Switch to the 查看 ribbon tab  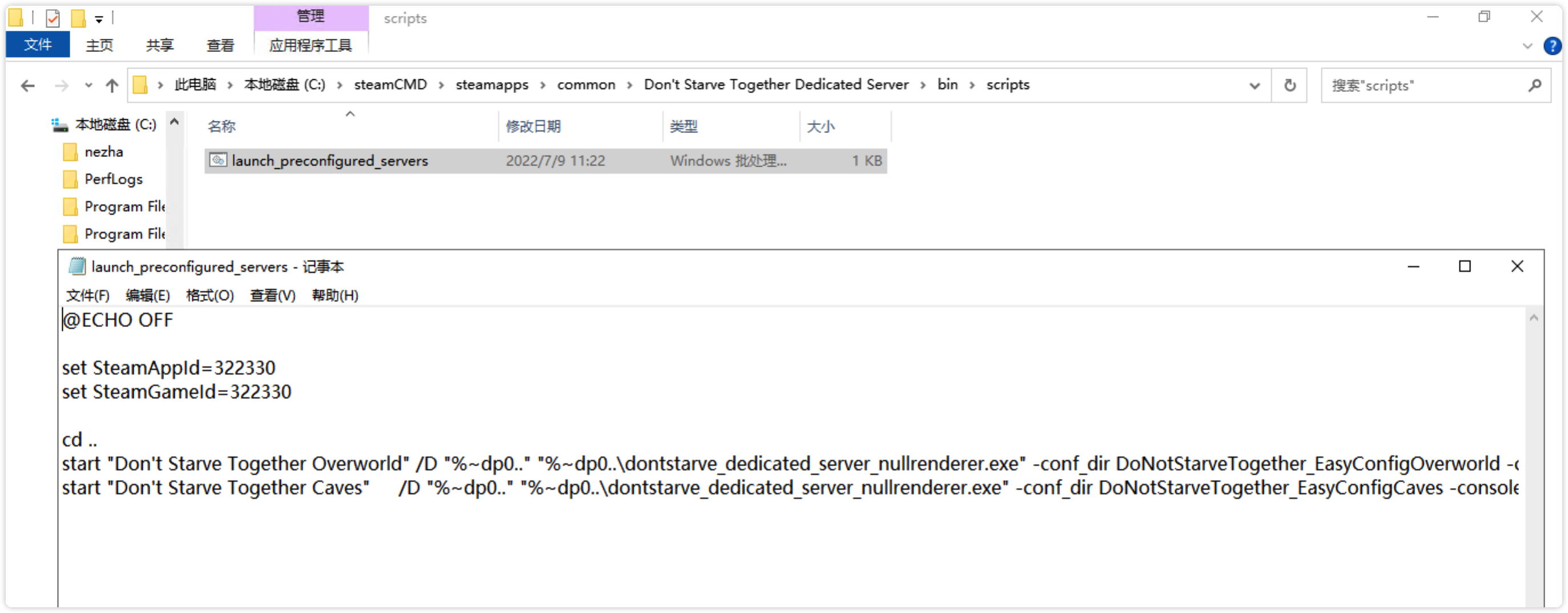220,45
